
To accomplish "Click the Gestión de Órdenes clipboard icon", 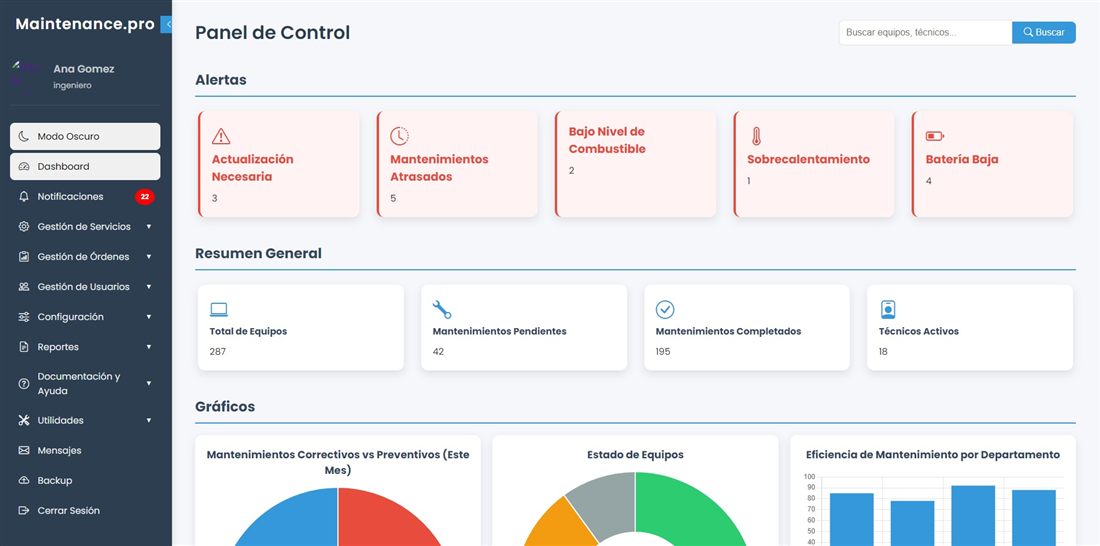I will [24, 257].
